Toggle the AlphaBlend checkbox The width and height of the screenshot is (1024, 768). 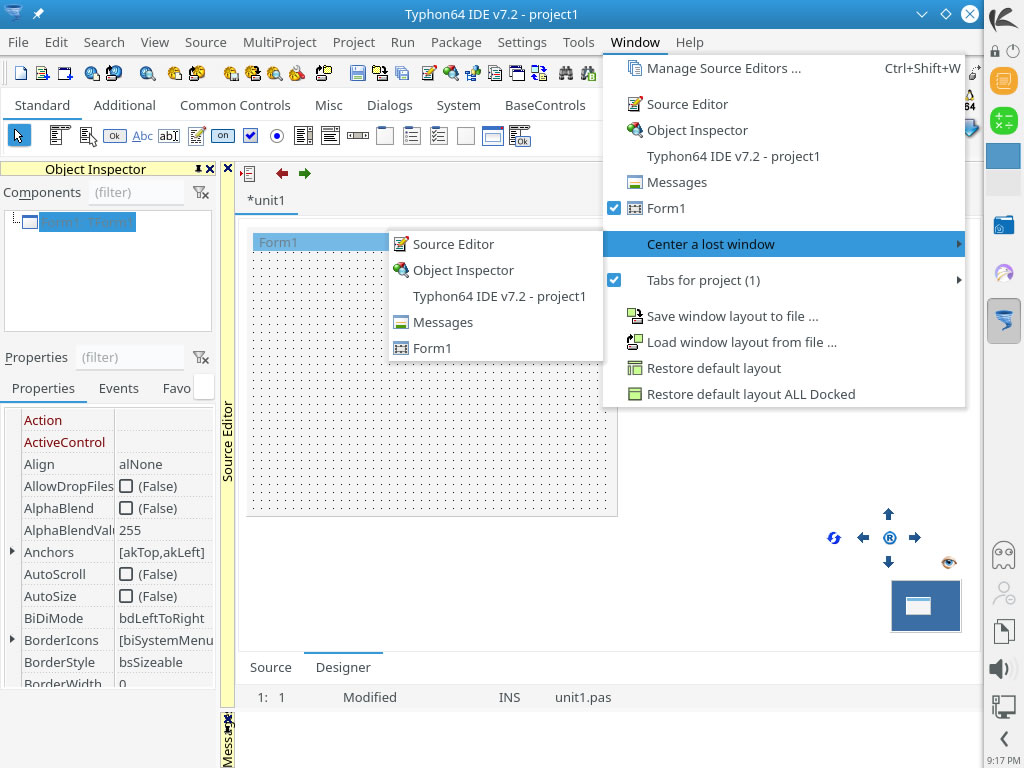pos(126,508)
